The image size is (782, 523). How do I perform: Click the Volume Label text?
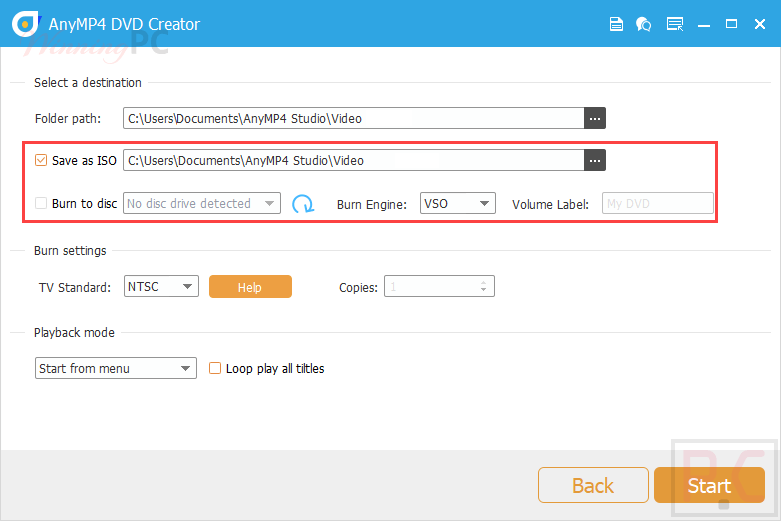(550, 204)
